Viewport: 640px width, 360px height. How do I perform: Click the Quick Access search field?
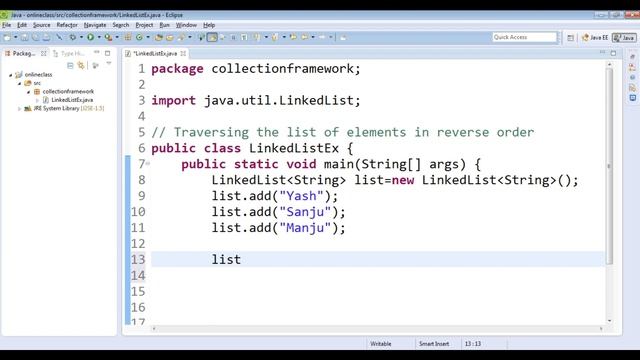coord(524,37)
